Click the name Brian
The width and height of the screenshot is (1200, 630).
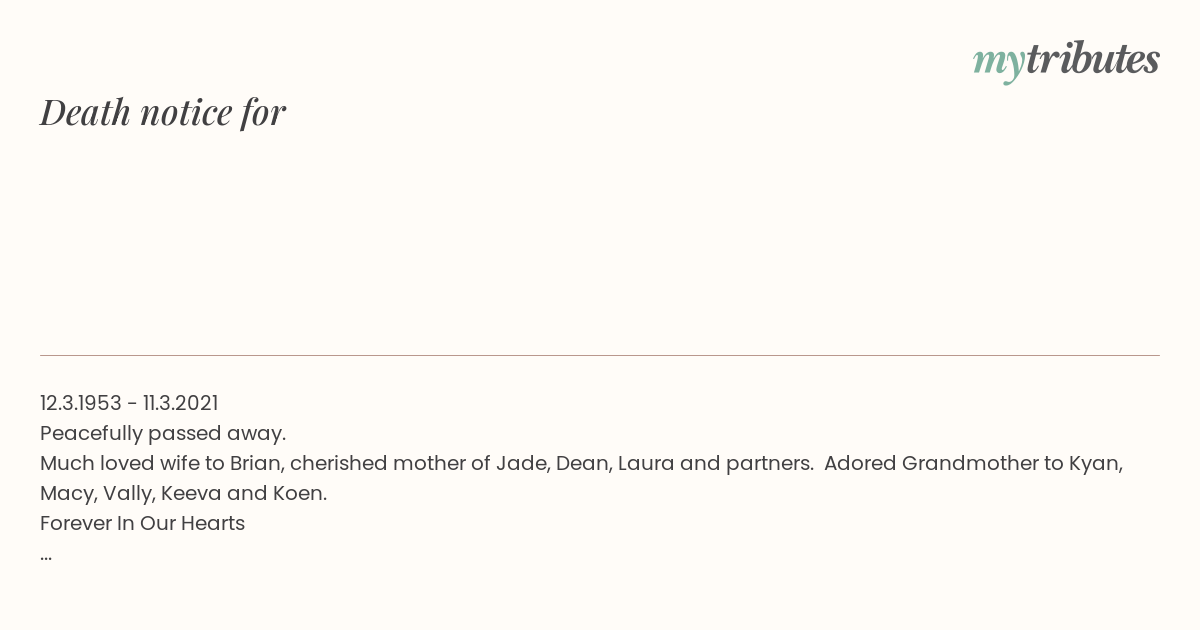[256, 463]
